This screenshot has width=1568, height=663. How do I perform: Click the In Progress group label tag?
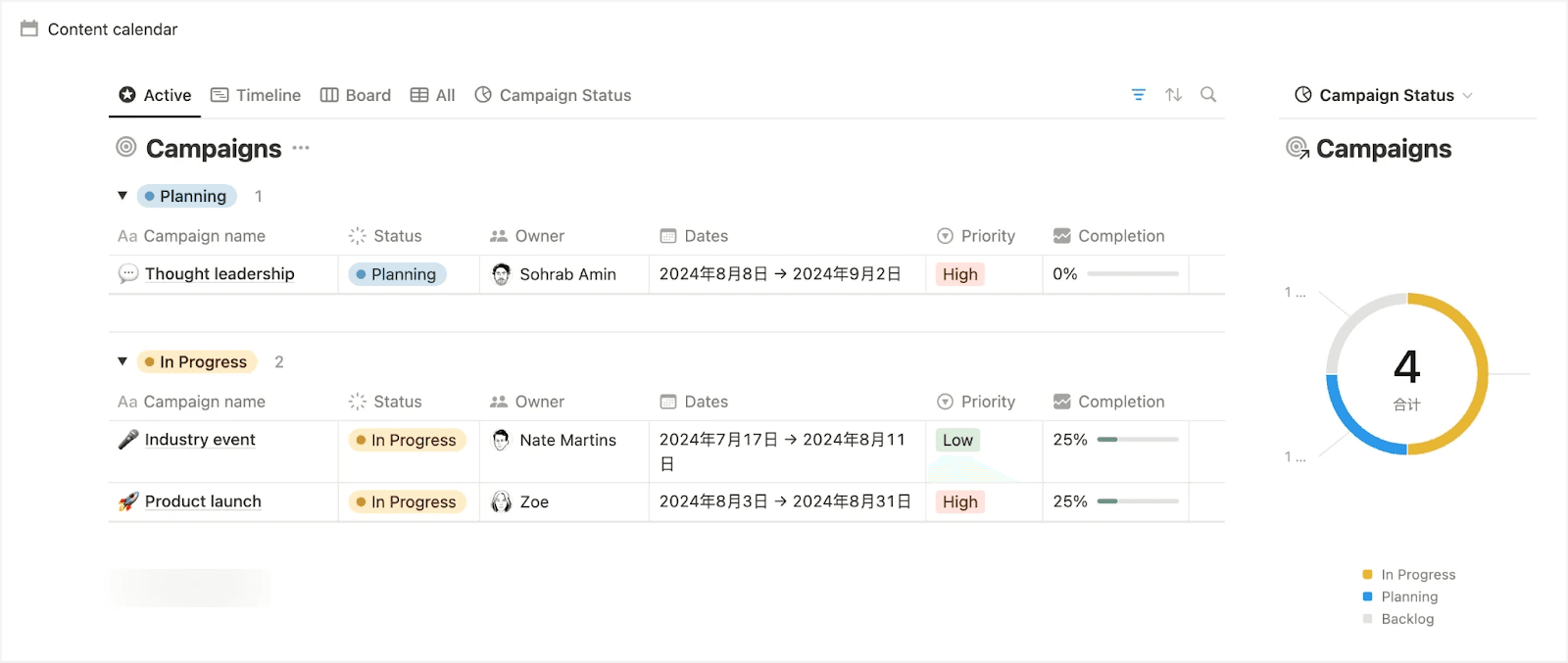pos(197,361)
